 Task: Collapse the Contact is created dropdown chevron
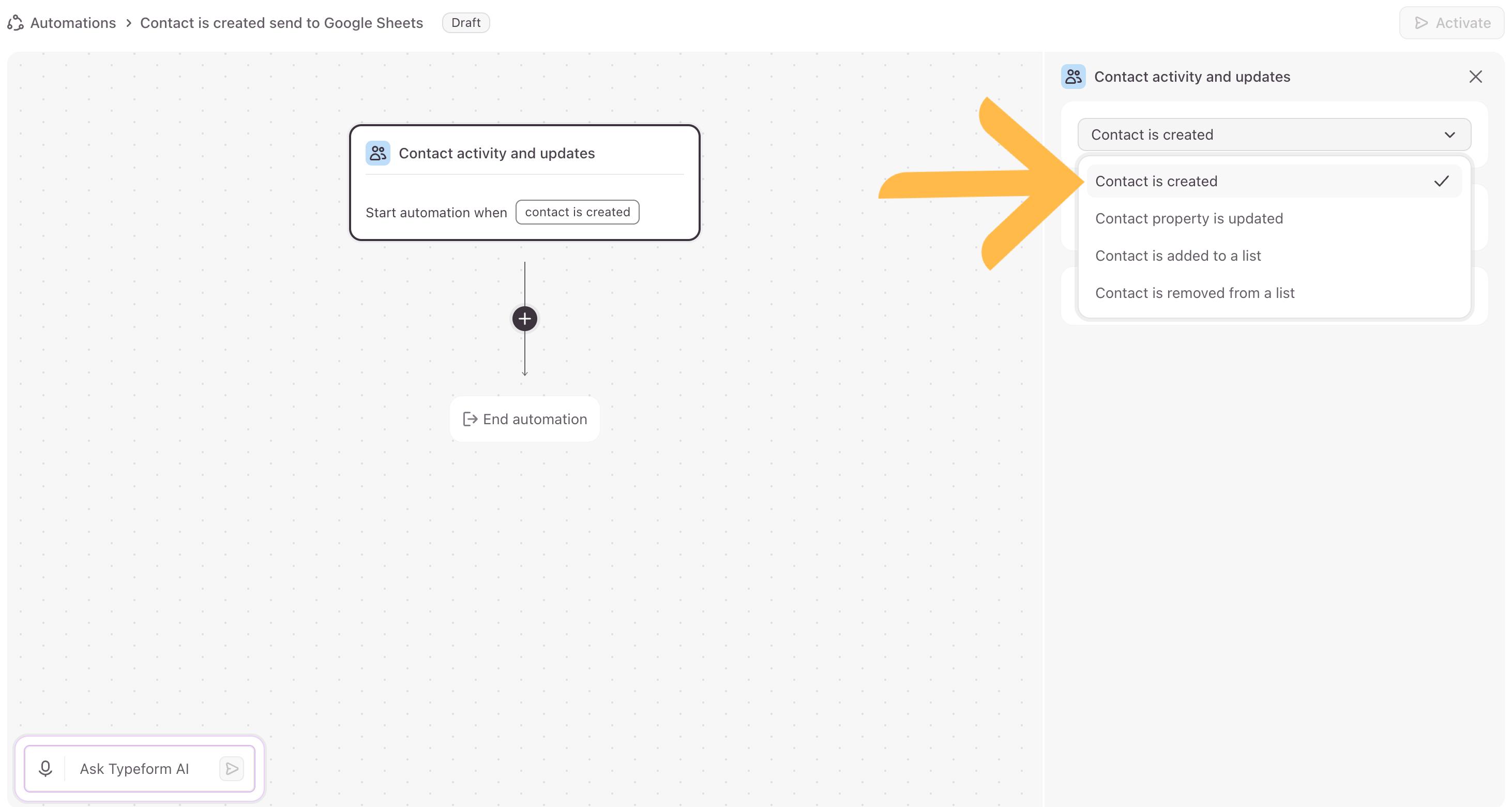click(x=1449, y=134)
